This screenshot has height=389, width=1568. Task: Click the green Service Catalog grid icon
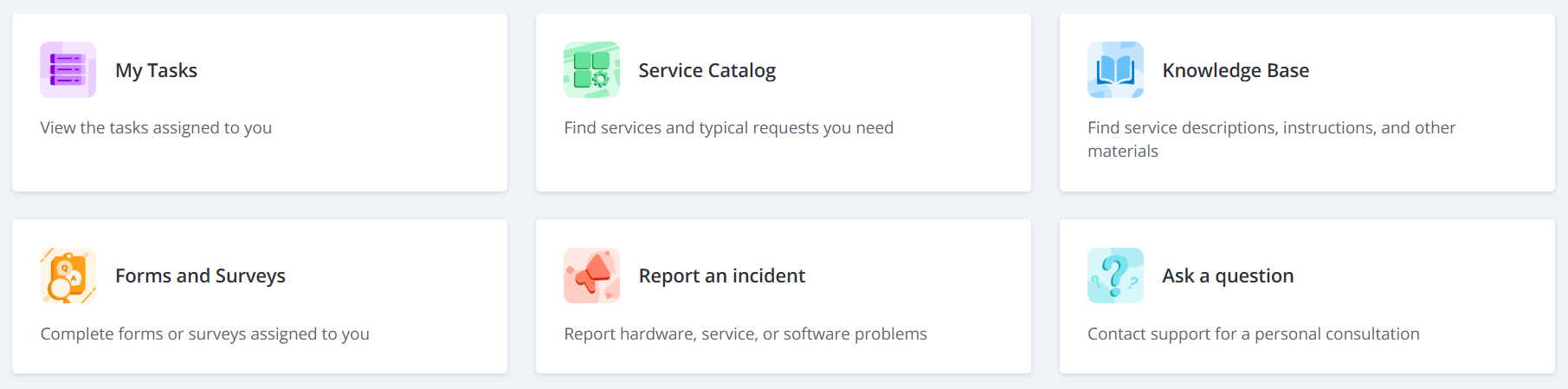[x=591, y=70]
